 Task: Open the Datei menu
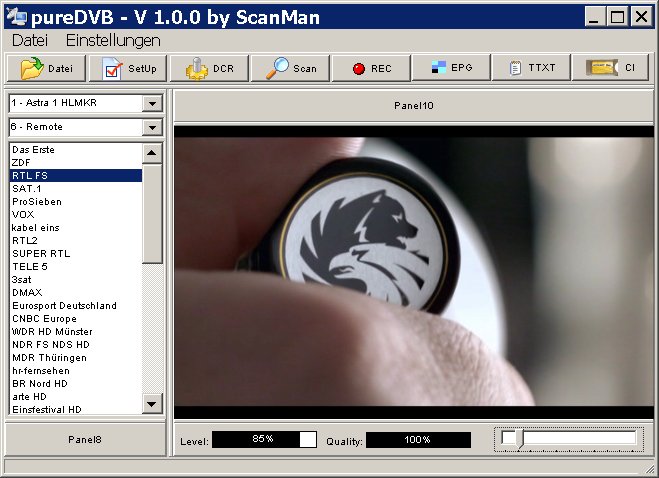tap(30, 40)
